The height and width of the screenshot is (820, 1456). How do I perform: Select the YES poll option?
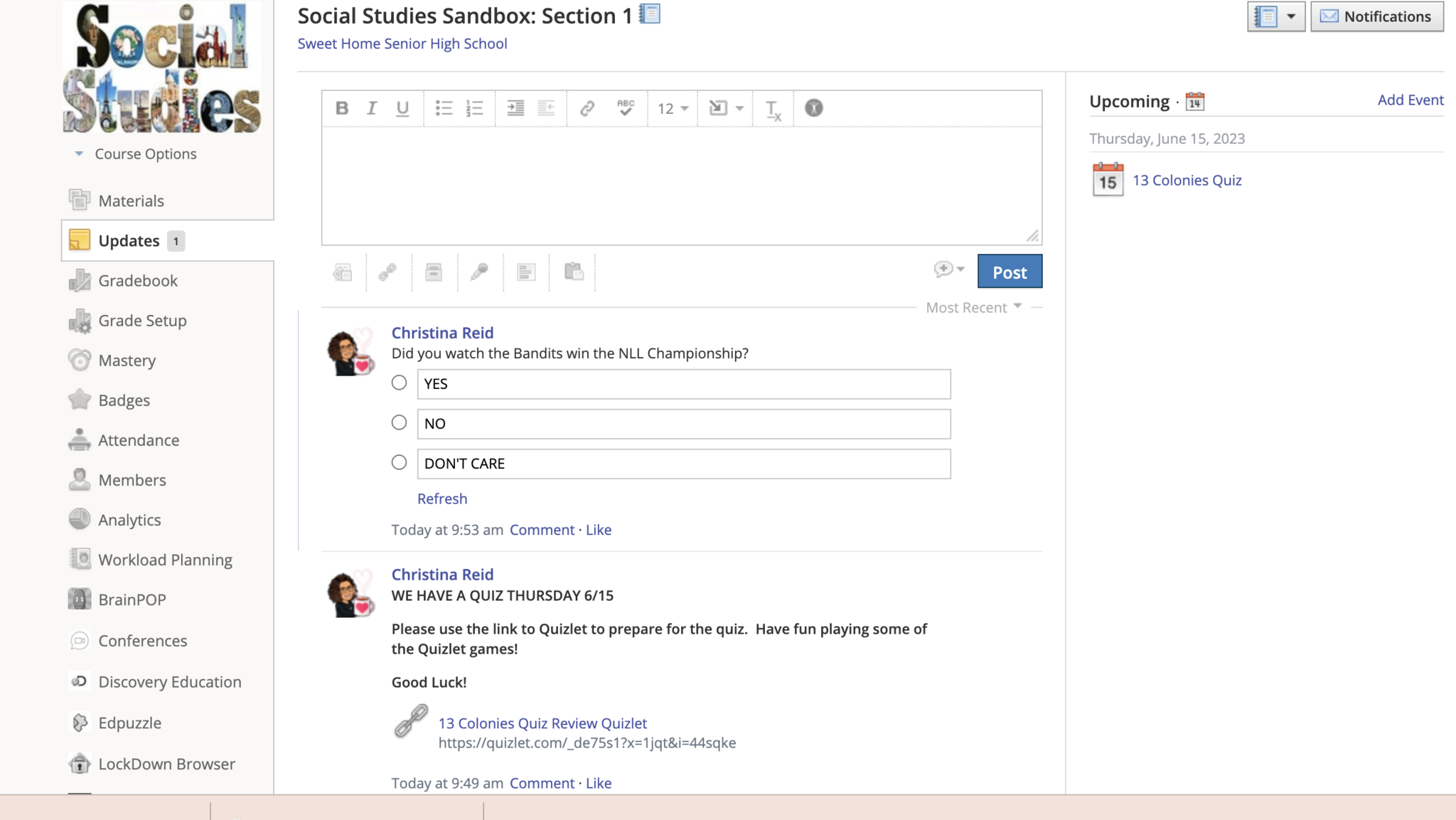(399, 383)
